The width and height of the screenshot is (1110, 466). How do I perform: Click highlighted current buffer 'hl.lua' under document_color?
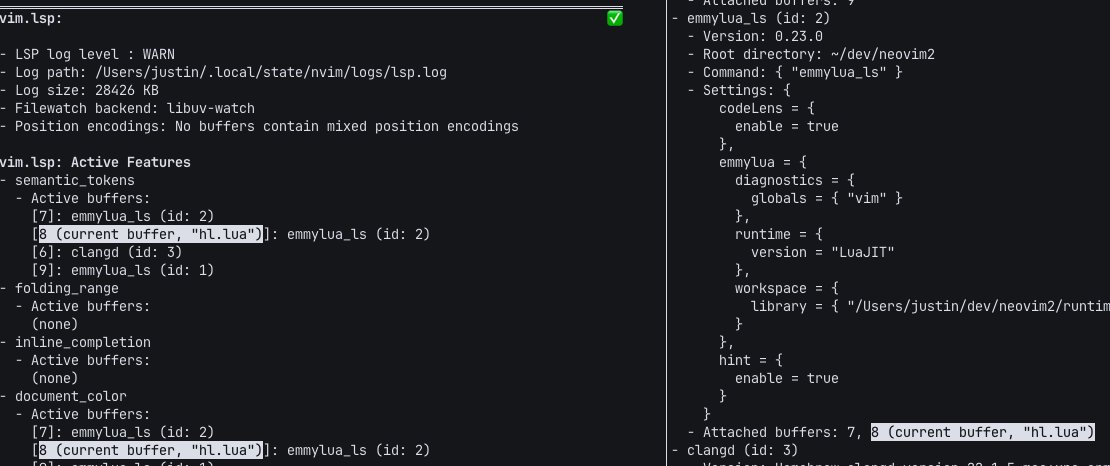pyautogui.click(x=151, y=450)
